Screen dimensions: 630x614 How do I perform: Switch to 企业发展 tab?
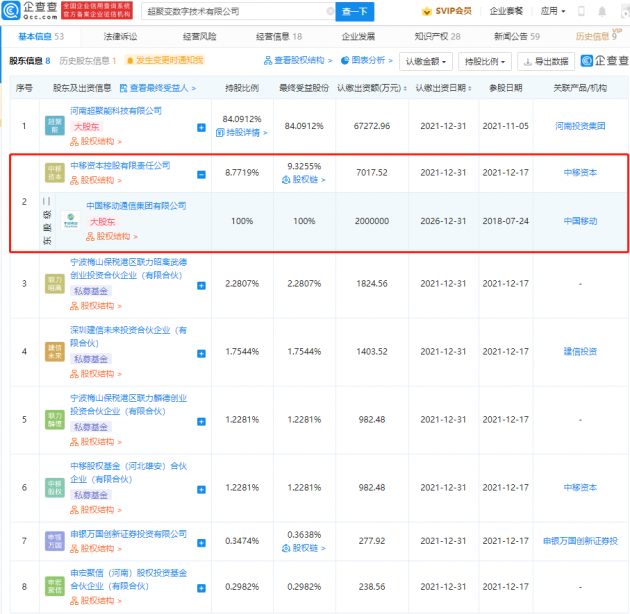pos(358,37)
